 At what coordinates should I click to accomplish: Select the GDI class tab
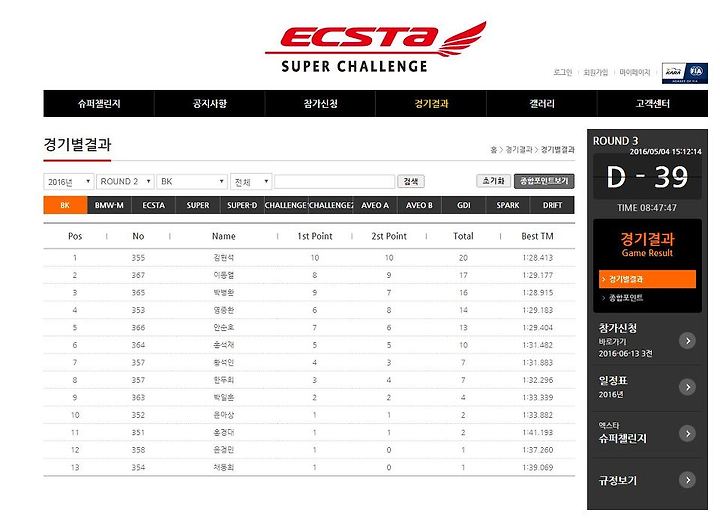[463, 205]
